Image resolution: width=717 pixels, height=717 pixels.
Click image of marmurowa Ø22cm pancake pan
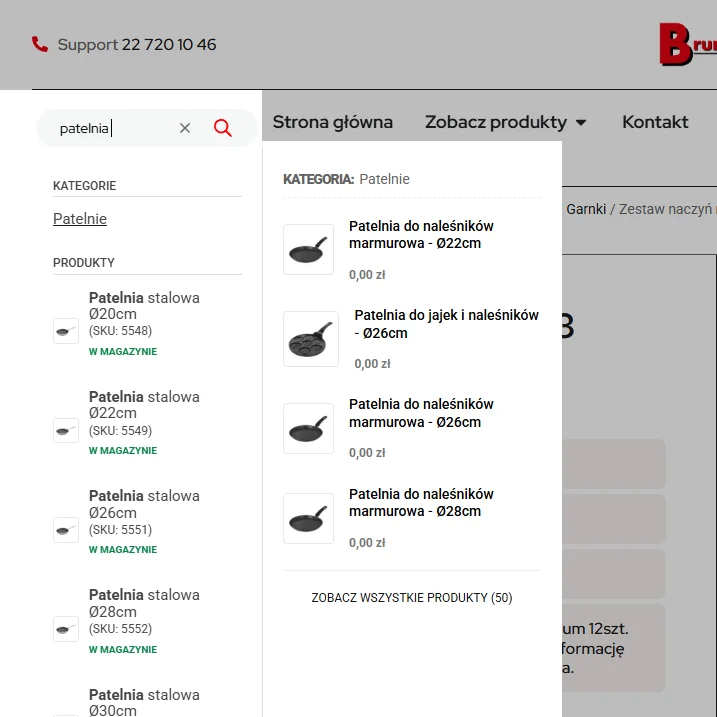pos(308,249)
